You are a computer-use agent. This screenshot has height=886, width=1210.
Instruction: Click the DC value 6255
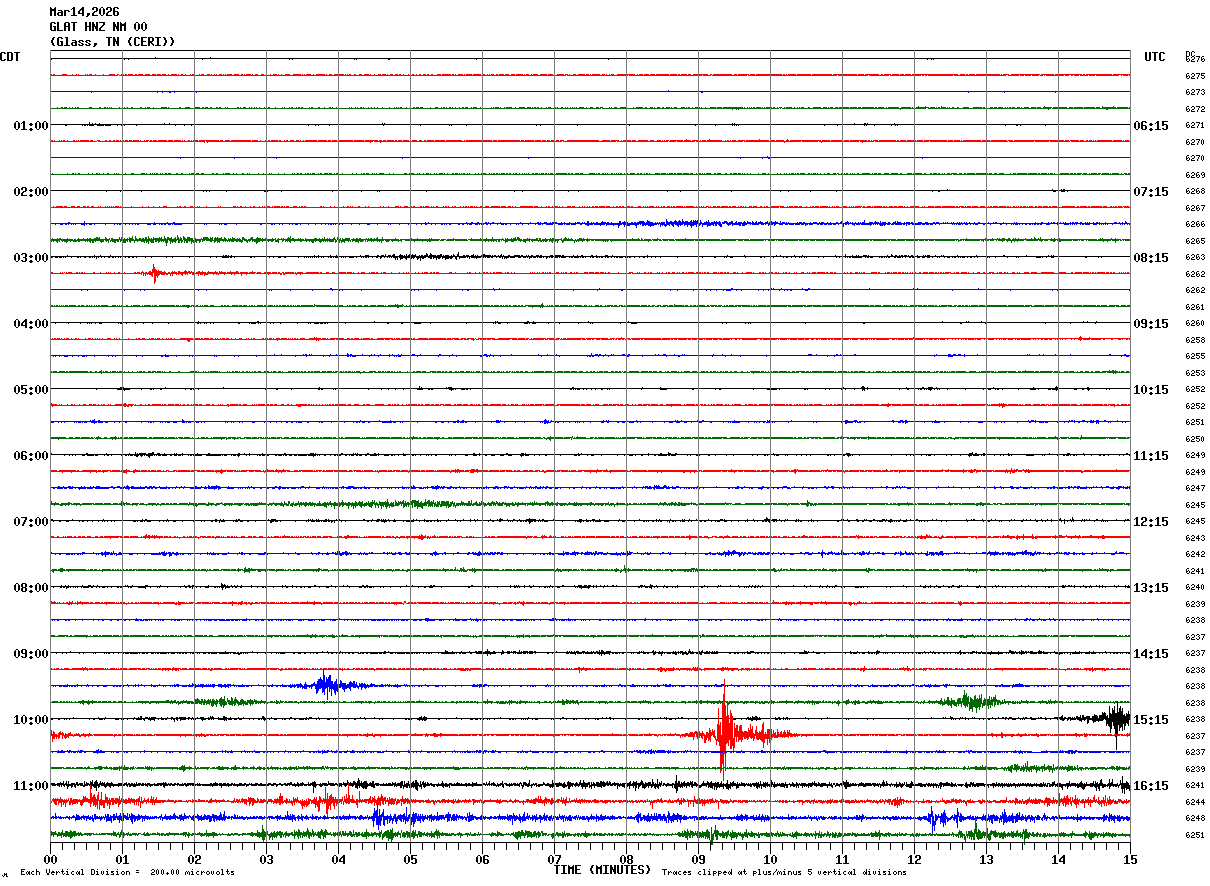pyautogui.click(x=1195, y=357)
